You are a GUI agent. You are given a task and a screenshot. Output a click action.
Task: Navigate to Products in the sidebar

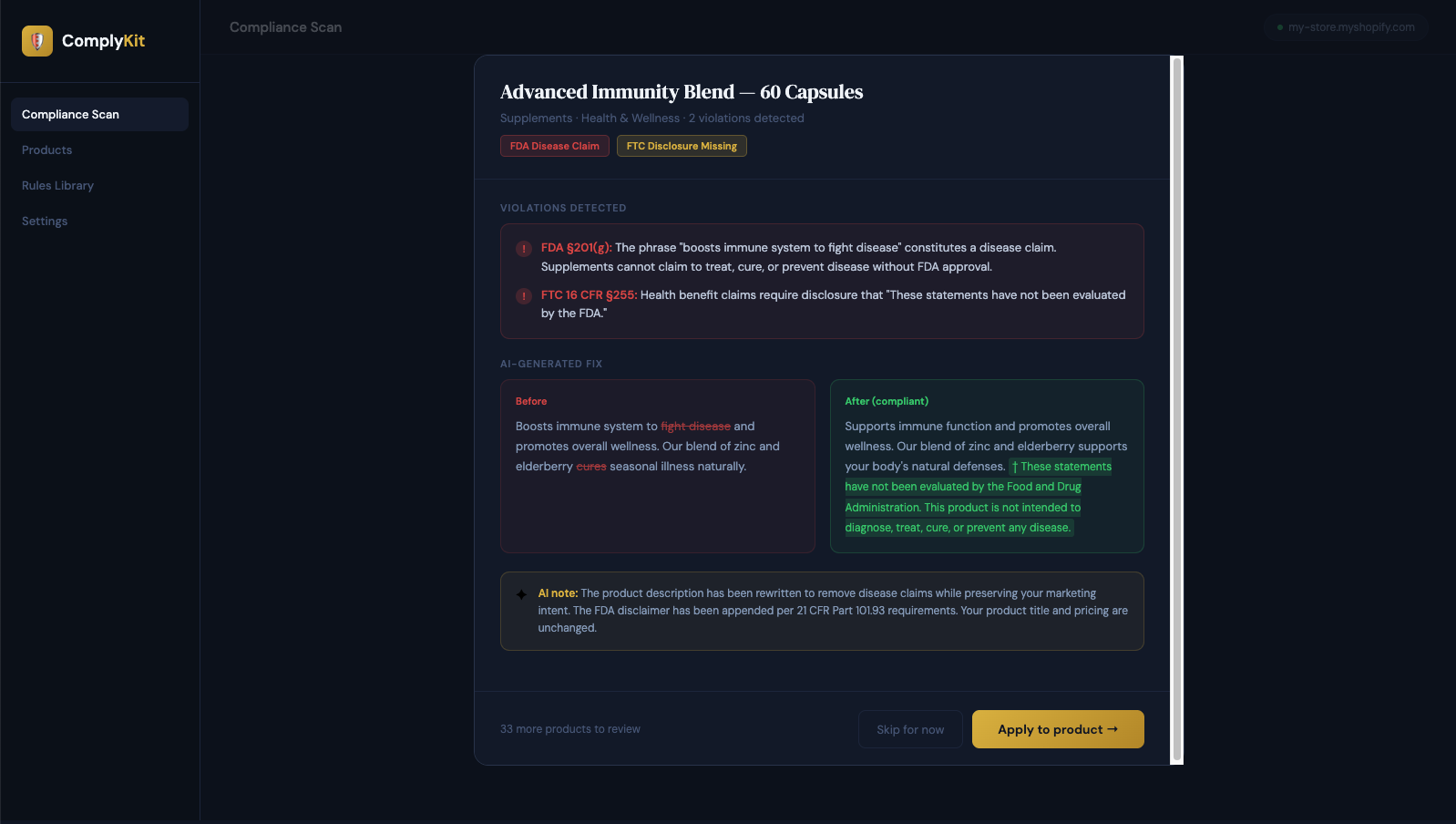click(46, 149)
